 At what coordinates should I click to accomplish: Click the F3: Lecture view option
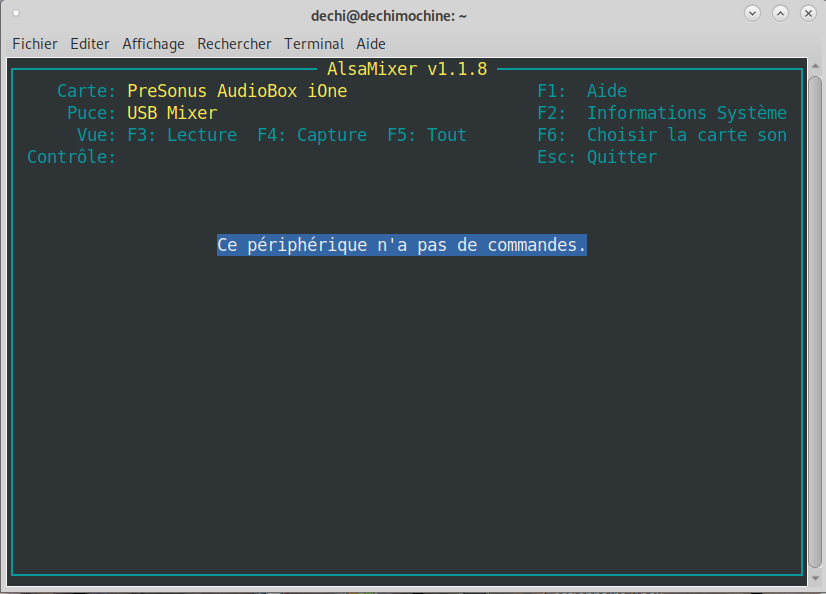(x=182, y=135)
